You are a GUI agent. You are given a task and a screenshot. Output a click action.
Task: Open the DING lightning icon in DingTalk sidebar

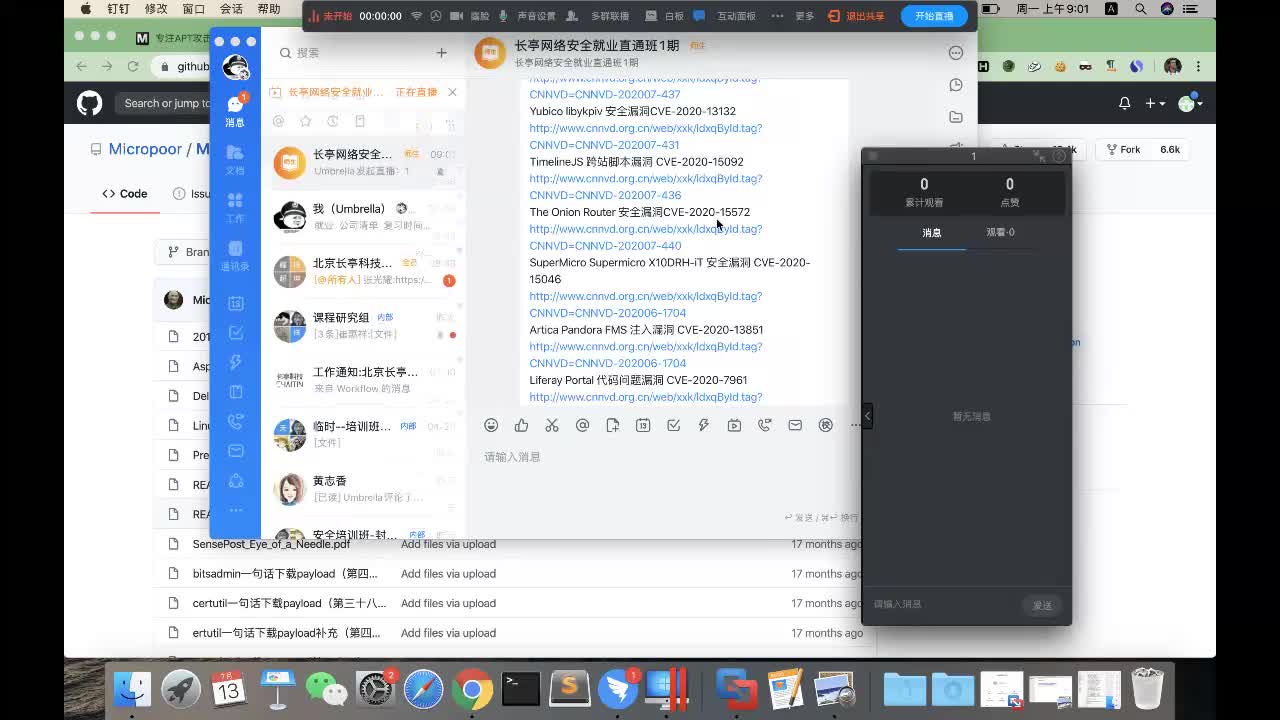(236, 362)
